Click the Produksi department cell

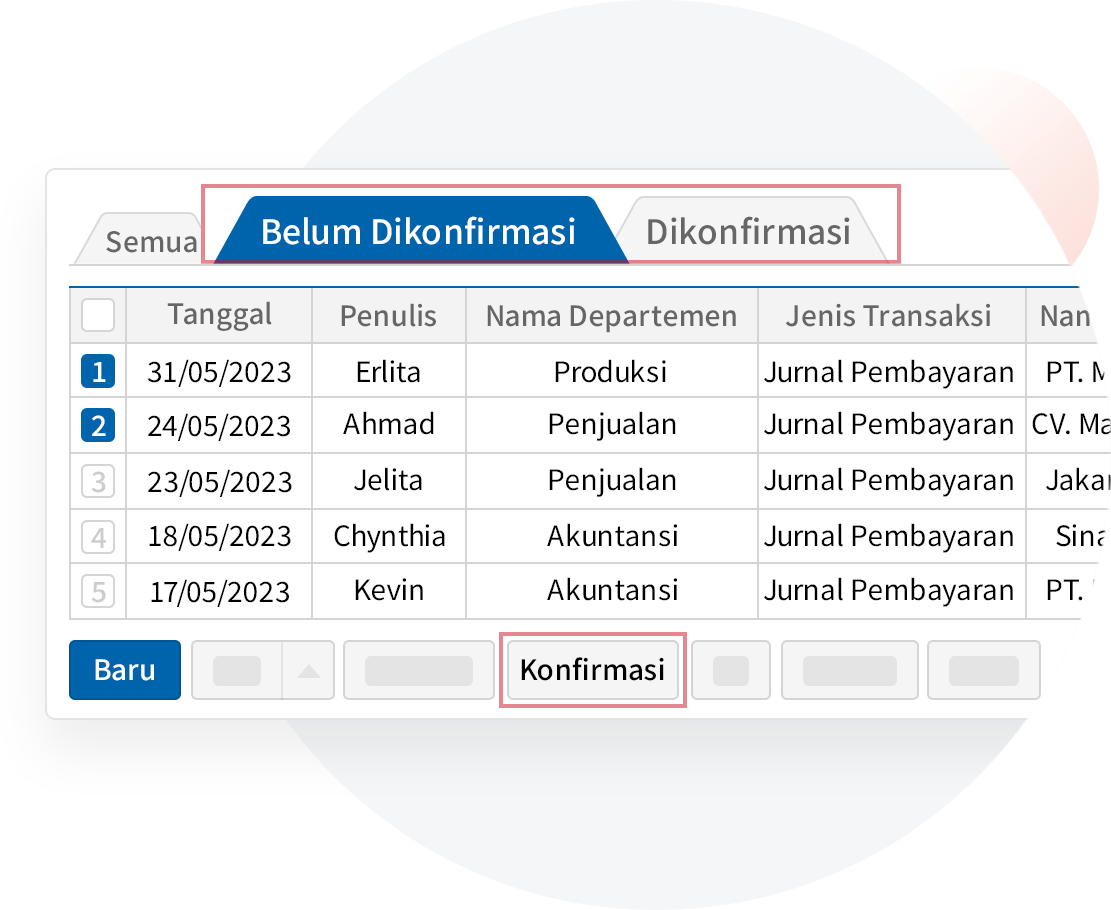(x=611, y=372)
